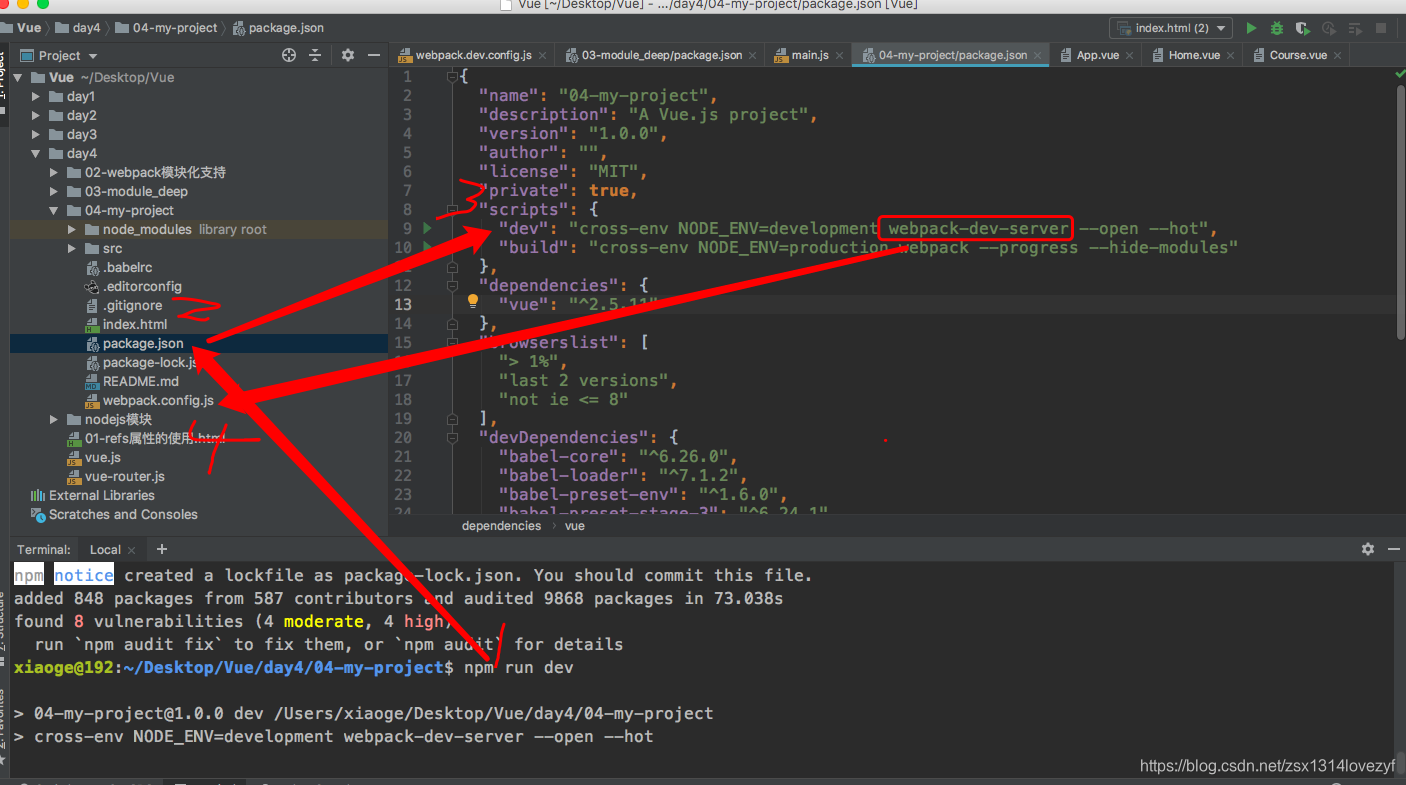This screenshot has height=785, width=1406.
Task: Expand the node_modules folder
Action: (72, 229)
